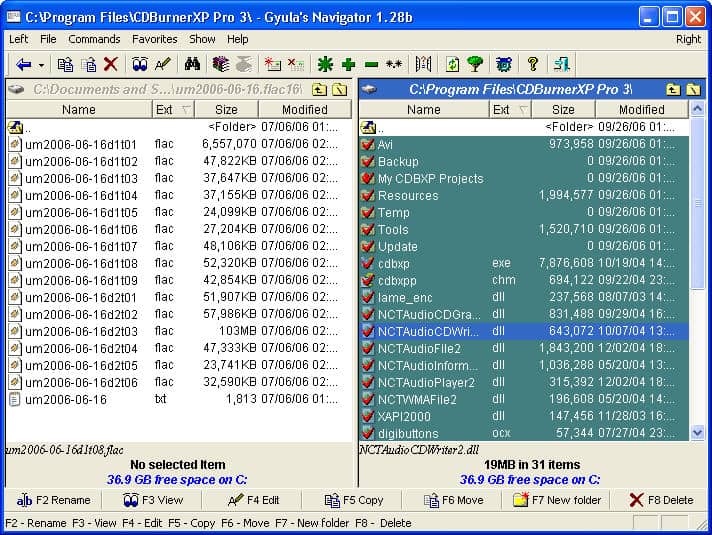Click the yellow question mark help icon
712x535 pixels.
532,64
